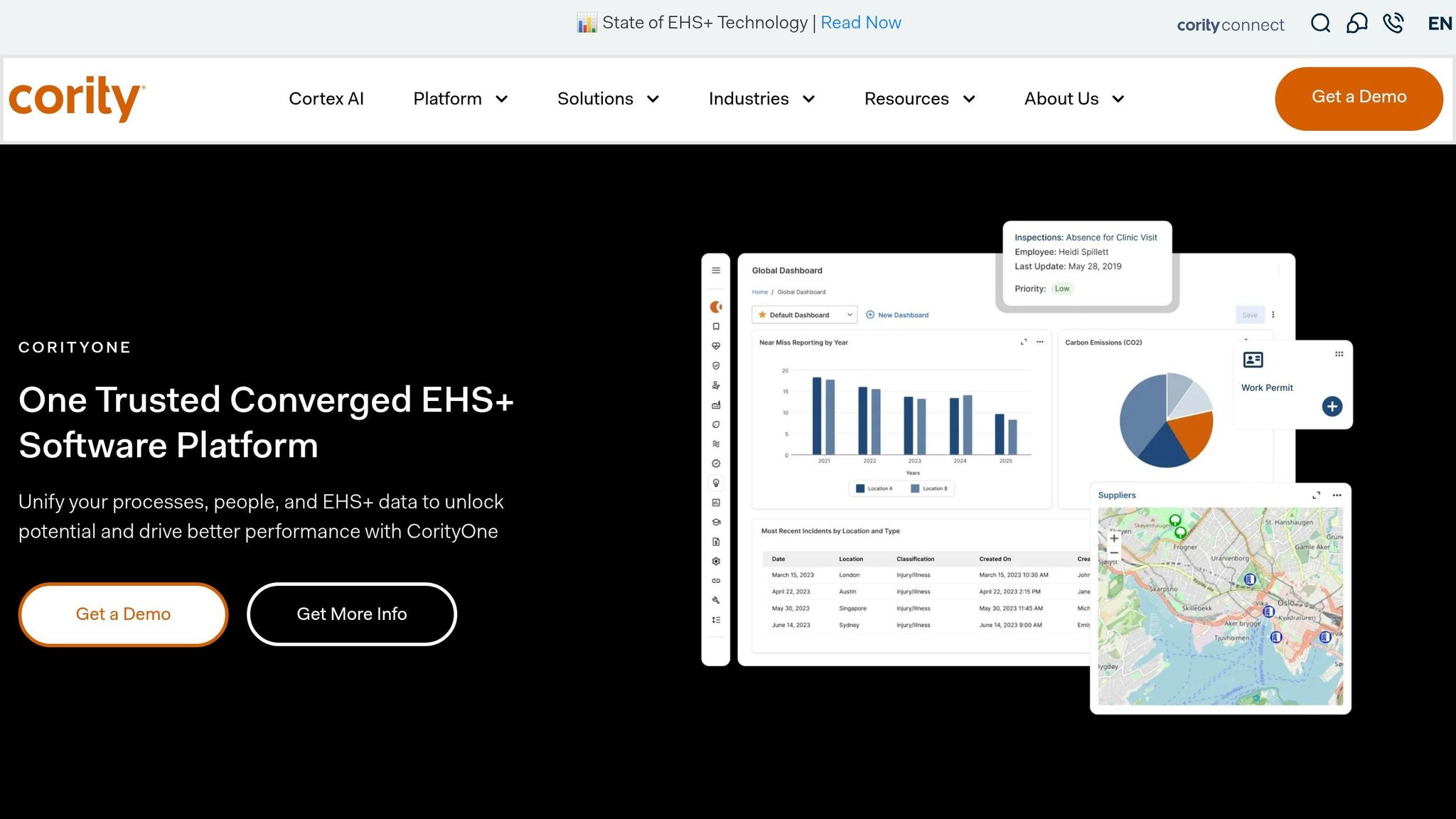Click the Save button in dashboard

pyautogui.click(x=1250, y=315)
